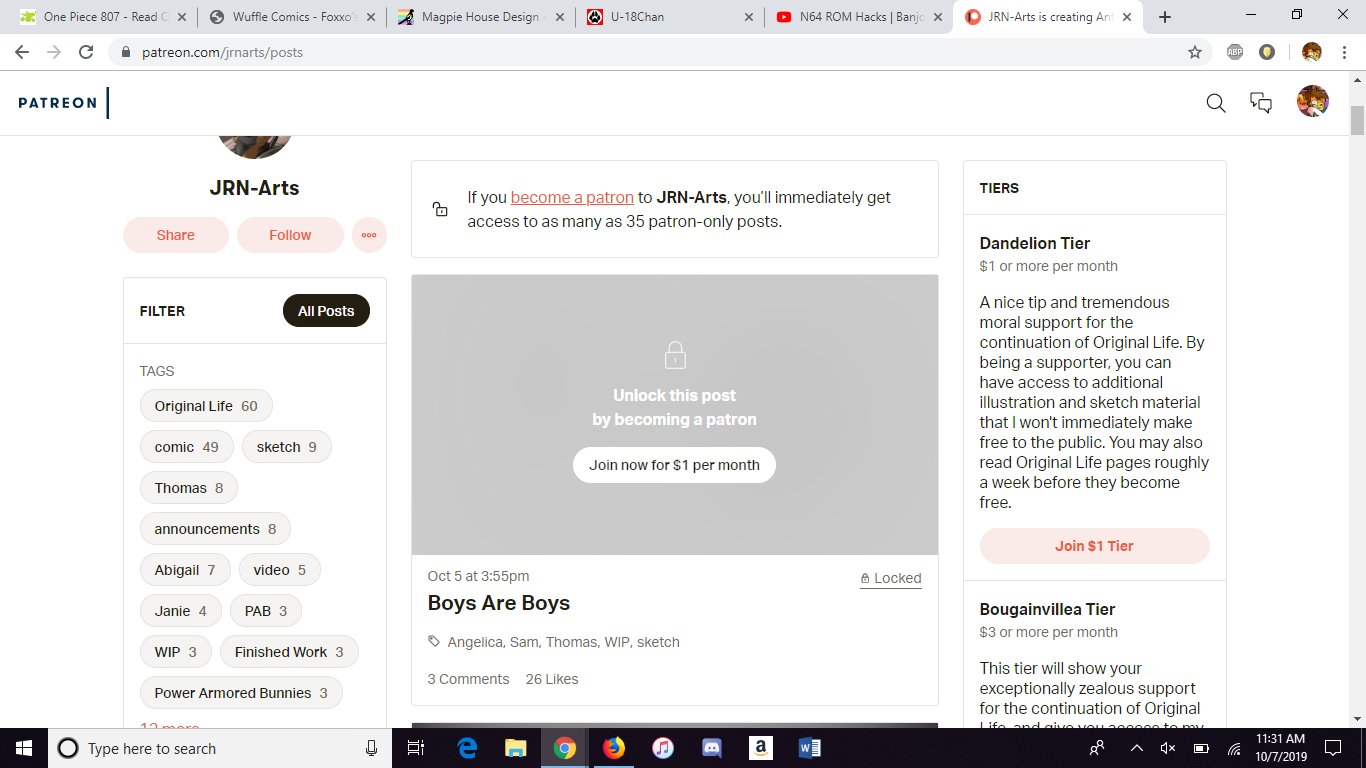This screenshot has width=1366, height=768.
Task: Reload the page
Action: (x=86, y=52)
